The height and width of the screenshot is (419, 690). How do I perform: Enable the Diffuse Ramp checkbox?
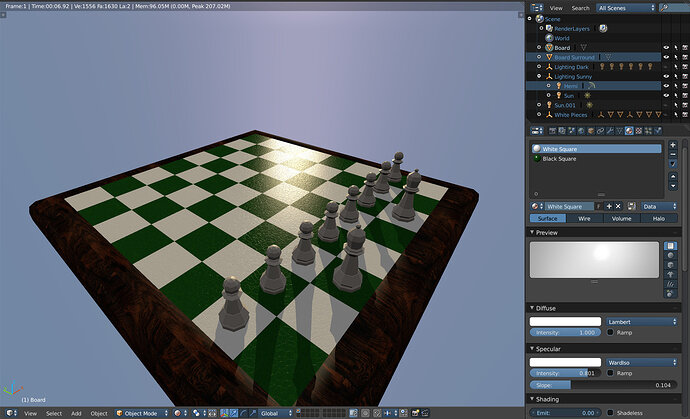point(610,332)
